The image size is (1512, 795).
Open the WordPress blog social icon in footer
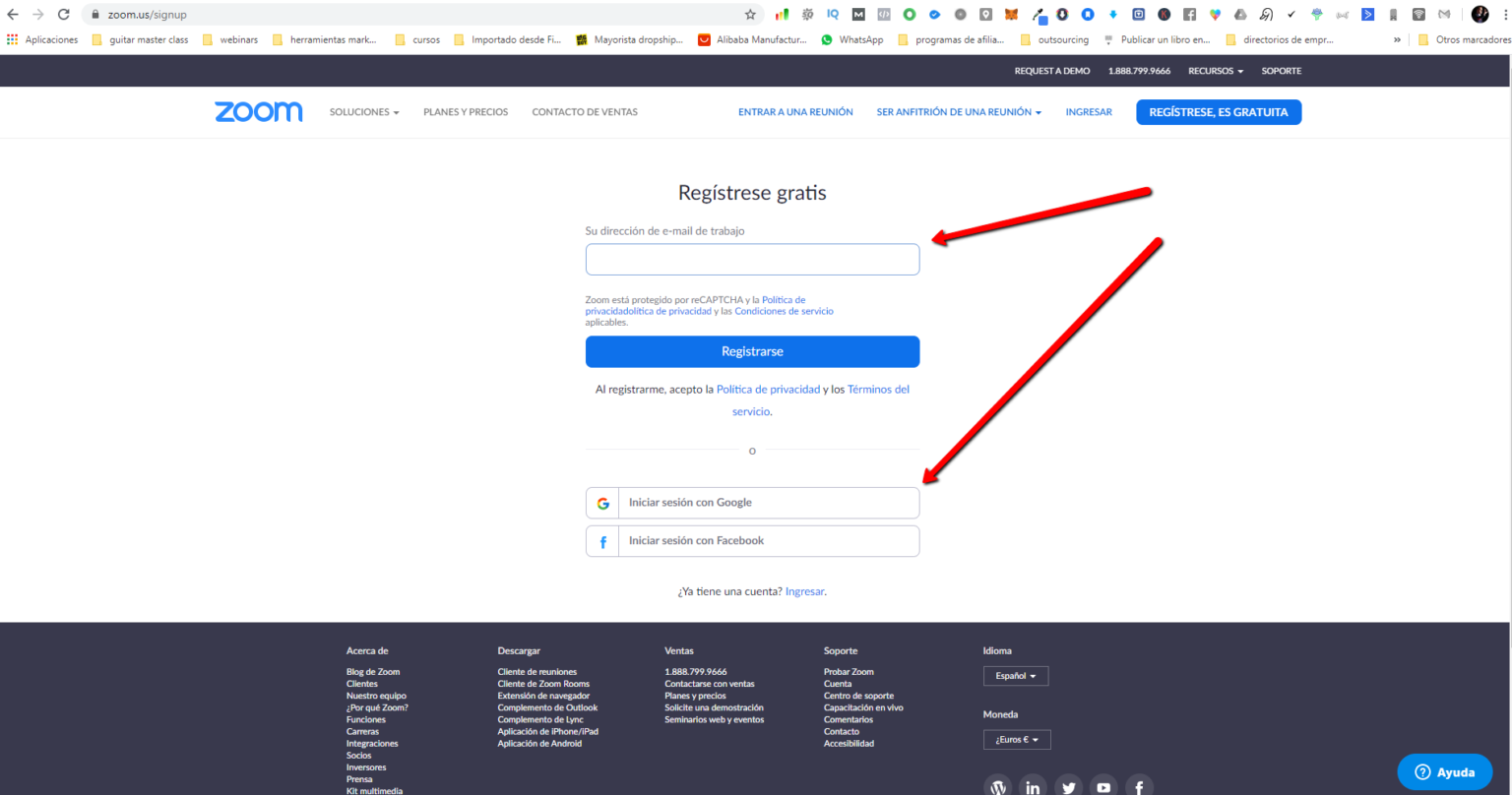tap(998, 786)
